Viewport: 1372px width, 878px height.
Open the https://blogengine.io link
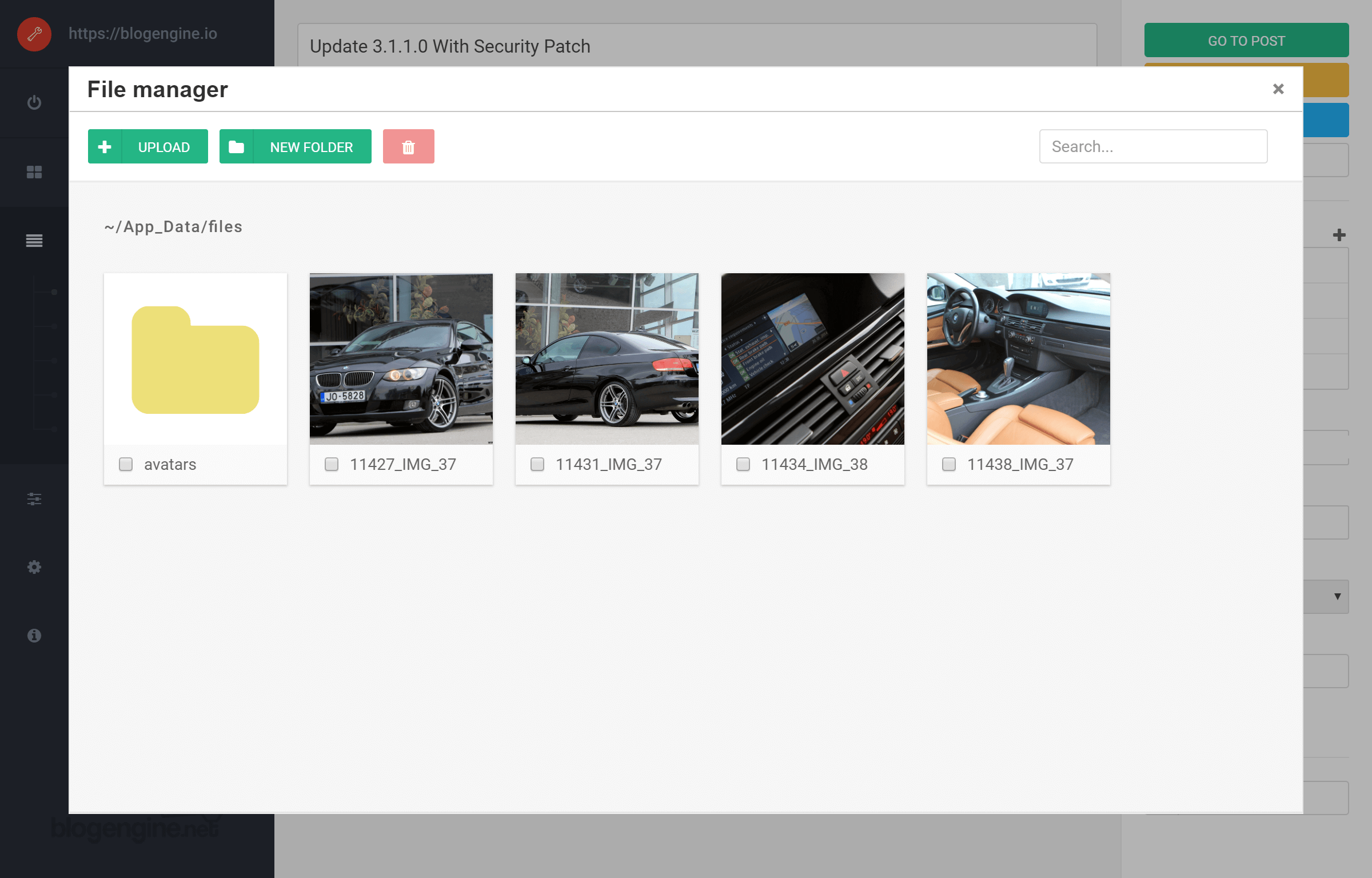pos(143,33)
